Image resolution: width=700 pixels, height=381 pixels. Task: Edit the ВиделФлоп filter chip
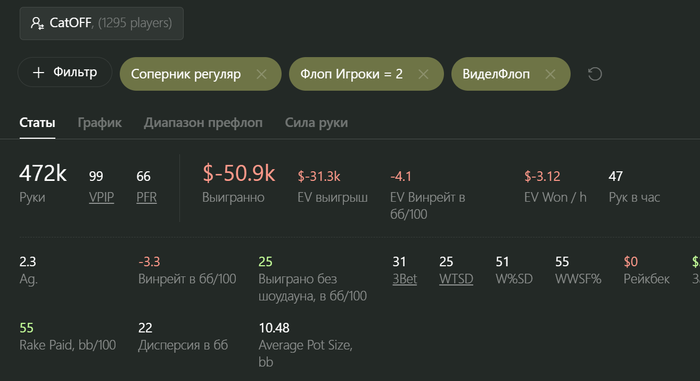pyautogui.click(x=496, y=74)
